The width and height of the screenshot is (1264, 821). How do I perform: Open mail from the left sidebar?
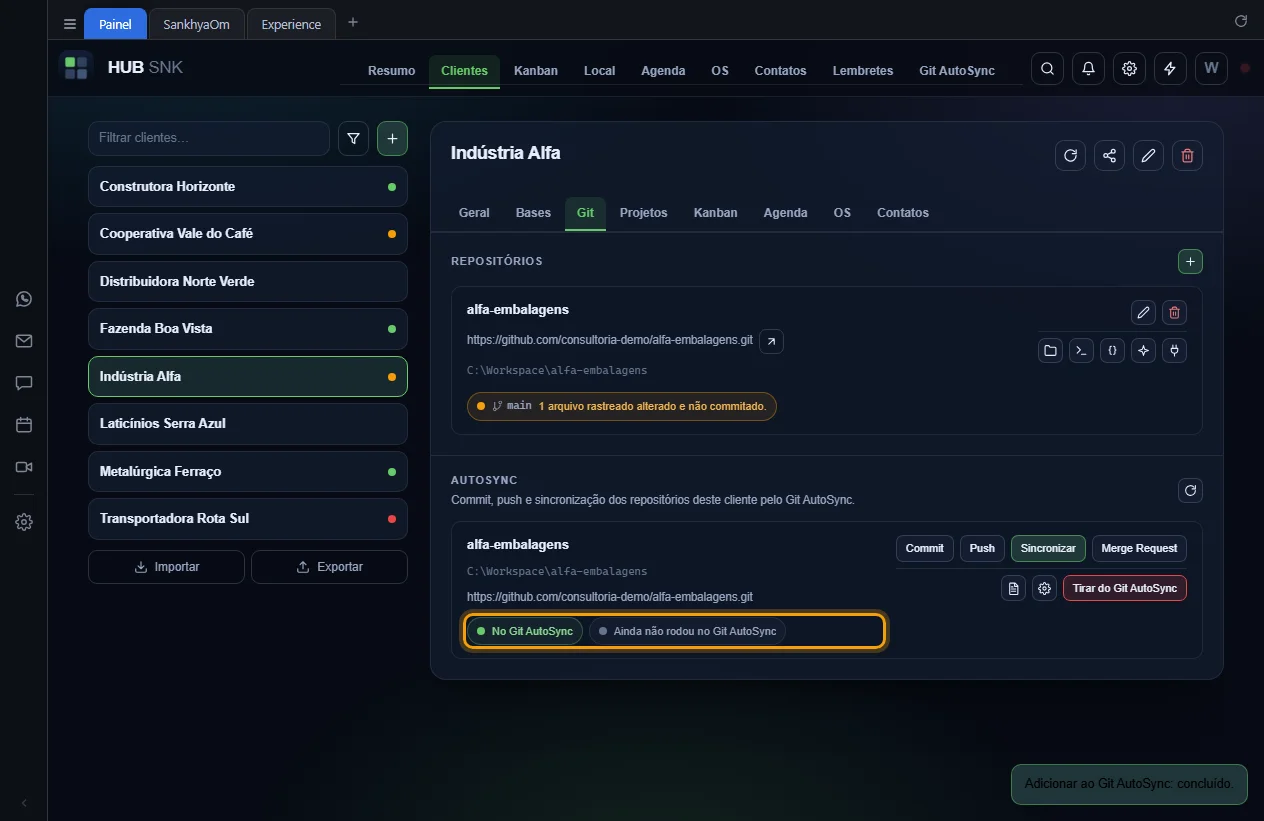(x=24, y=341)
